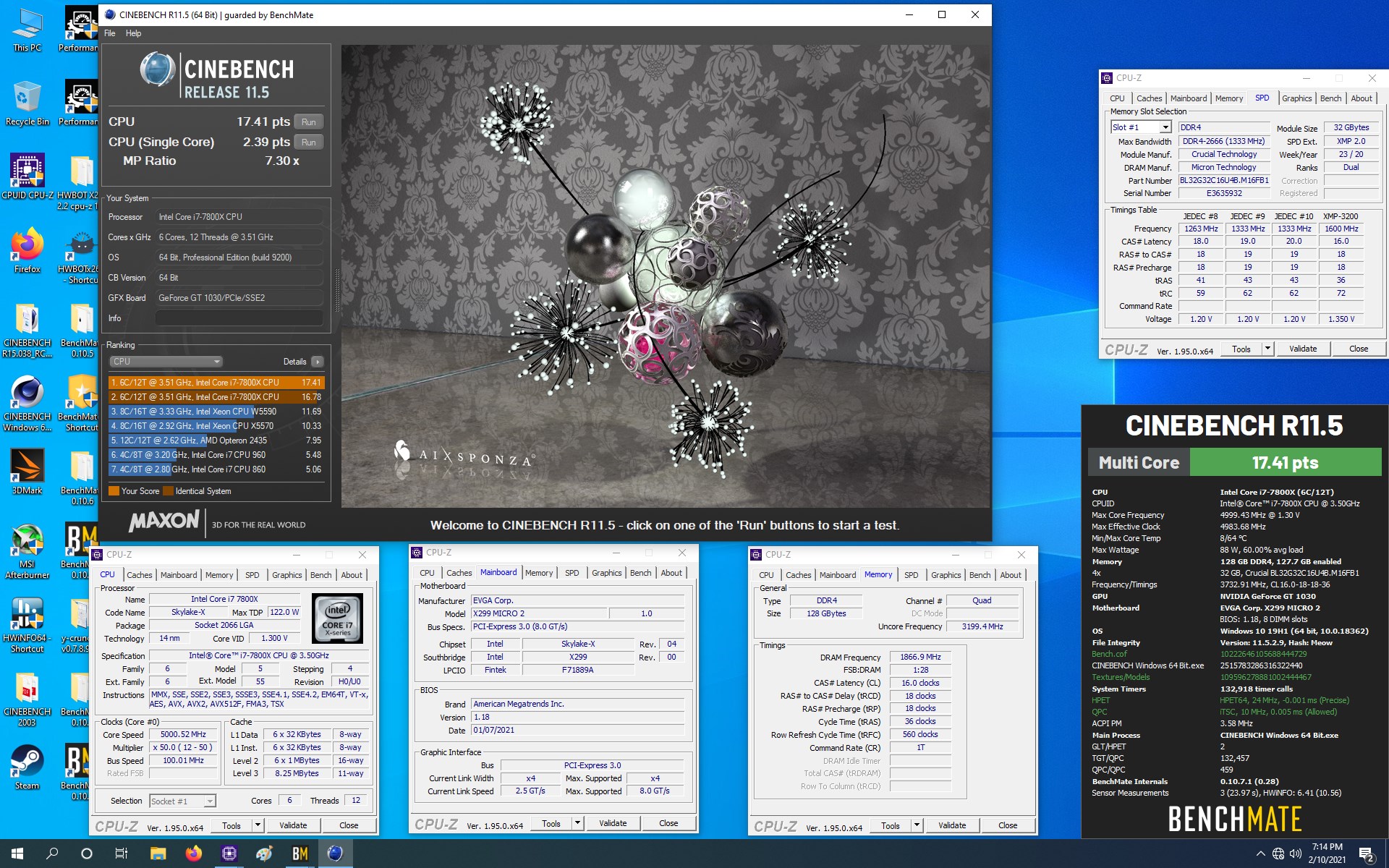Click Close button in Mainboard CPU-Z window
The image size is (1389, 868).
point(668,823)
